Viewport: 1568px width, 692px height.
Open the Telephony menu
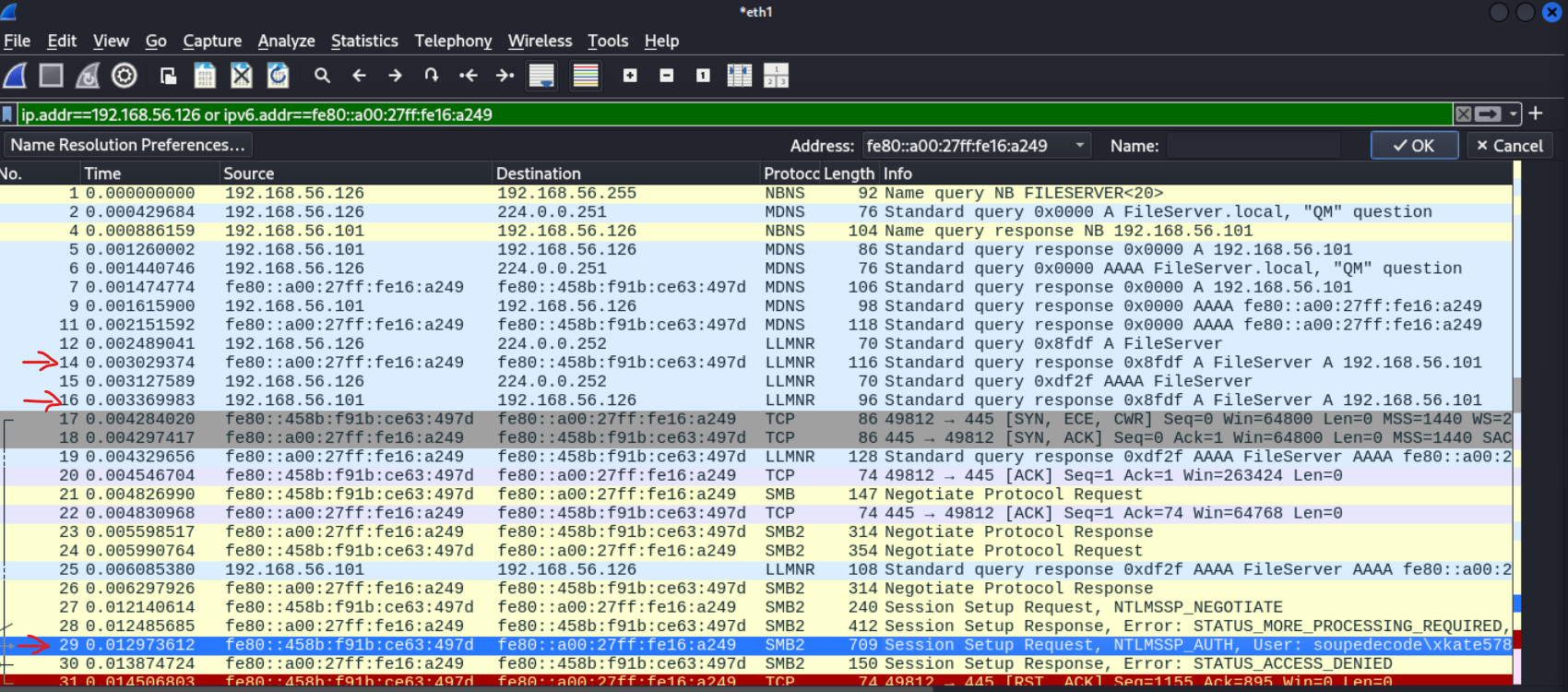coord(453,41)
